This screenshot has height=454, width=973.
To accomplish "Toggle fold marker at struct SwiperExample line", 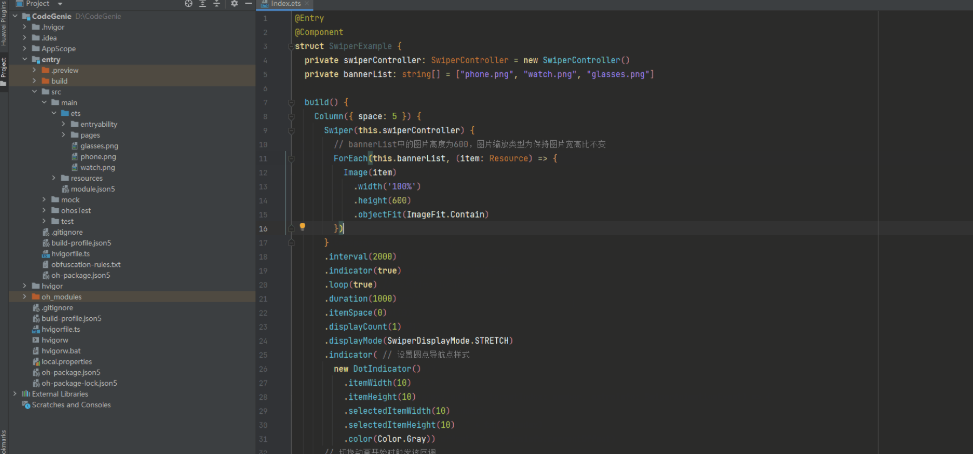I will point(290,47).
